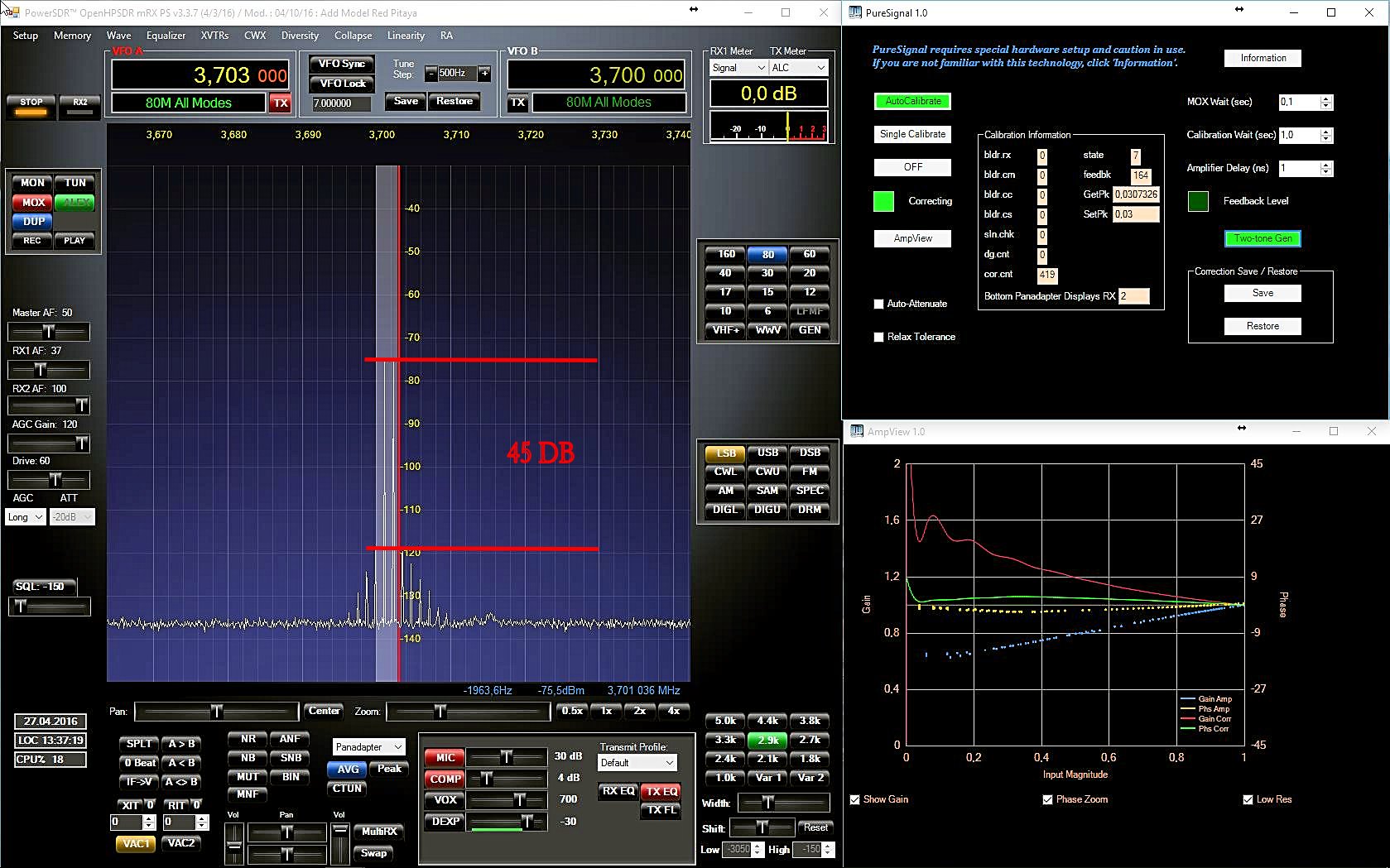
Task: Toggle the NR noise reduction button
Action: [x=248, y=739]
